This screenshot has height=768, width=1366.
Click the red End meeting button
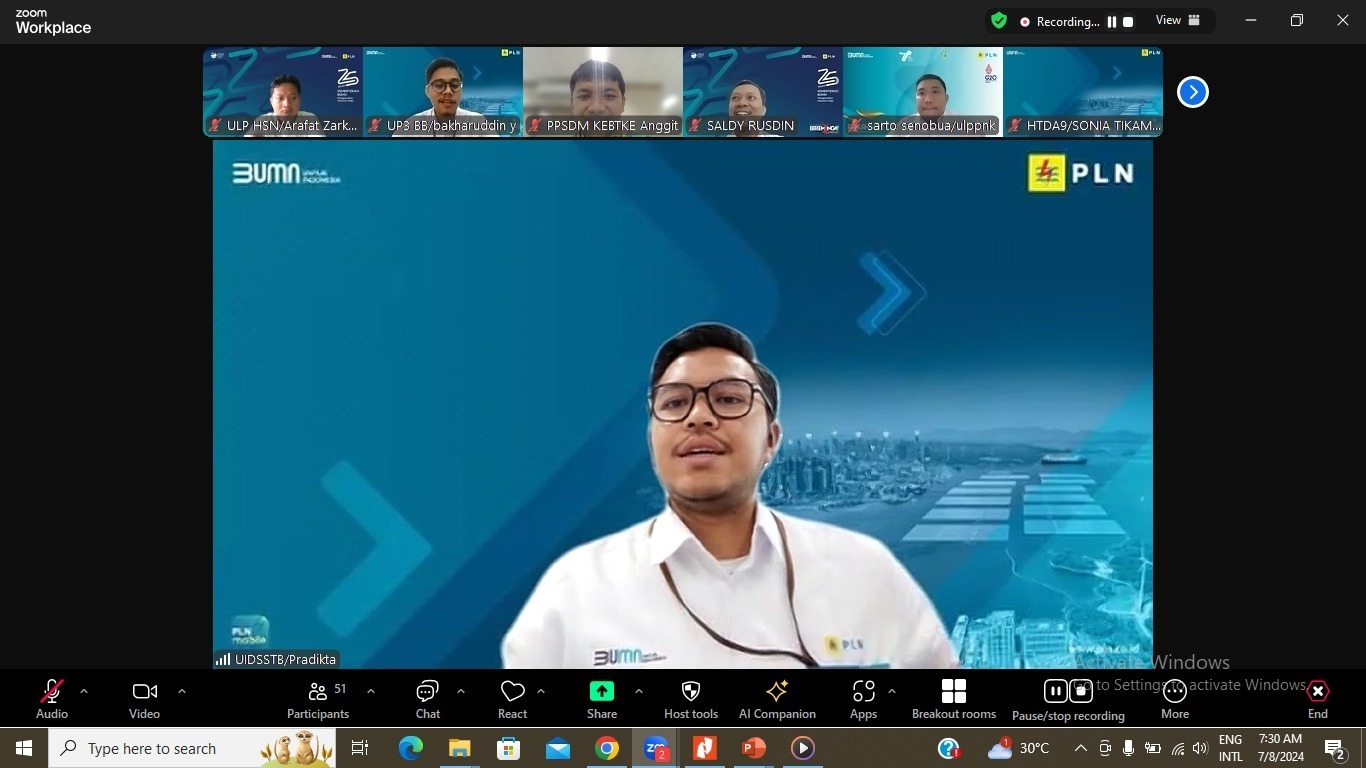pyautogui.click(x=1318, y=698)
